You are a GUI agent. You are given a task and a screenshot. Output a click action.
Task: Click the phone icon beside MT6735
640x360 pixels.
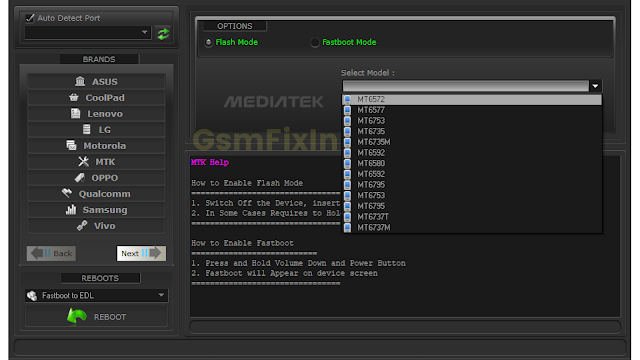347,131
